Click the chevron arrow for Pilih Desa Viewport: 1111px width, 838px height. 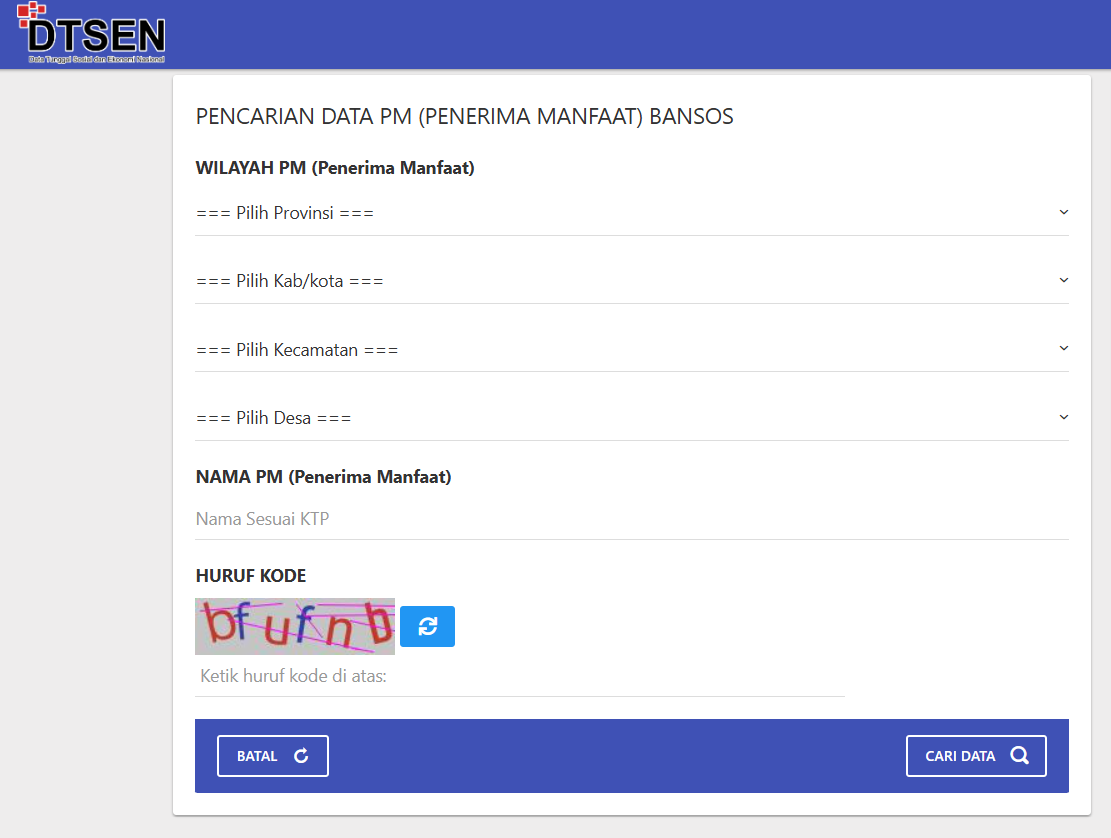pyautogui.click(x=1063, y=417)
